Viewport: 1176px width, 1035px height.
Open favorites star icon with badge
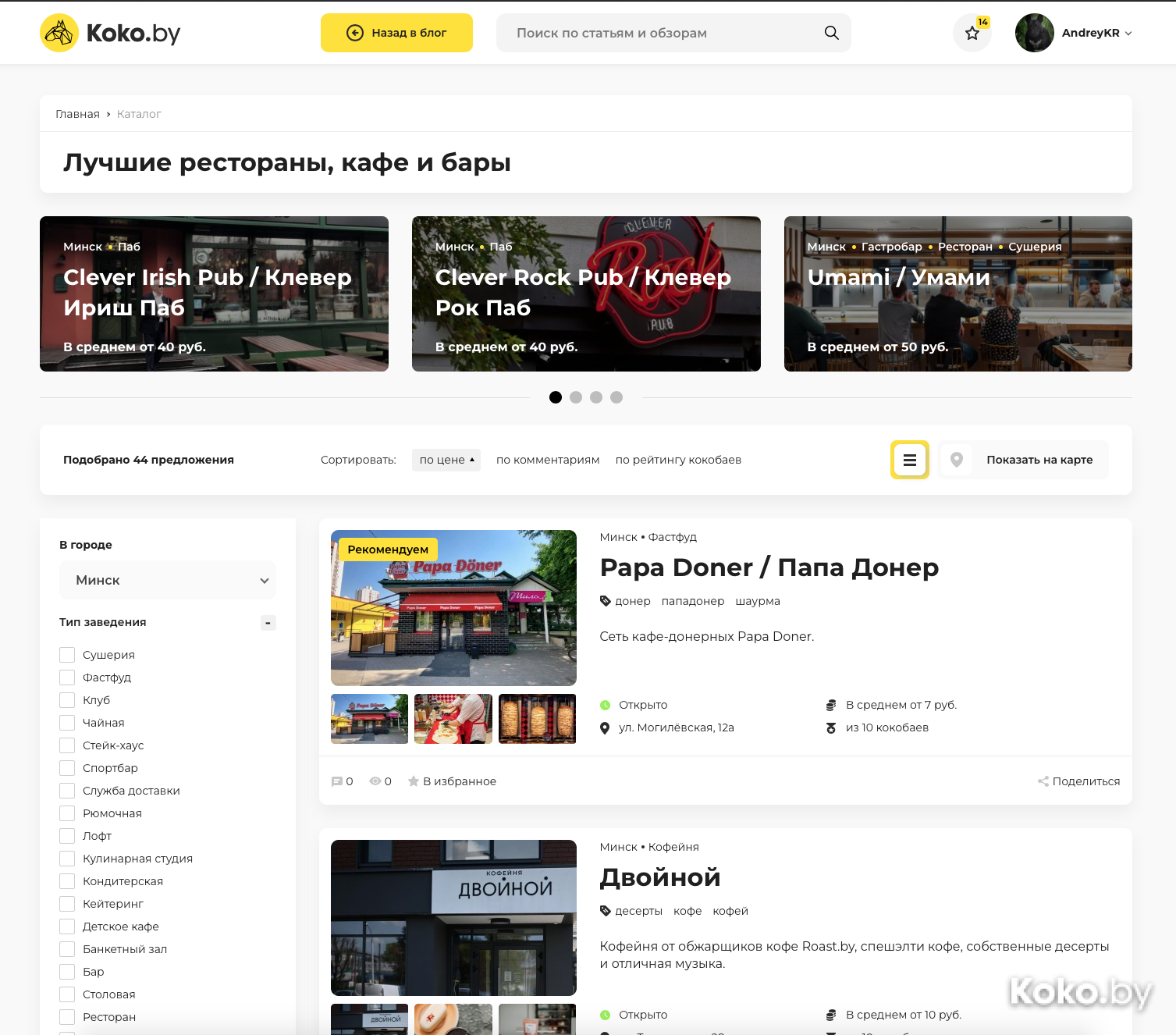pyautogui.click(x=972, y=33)
